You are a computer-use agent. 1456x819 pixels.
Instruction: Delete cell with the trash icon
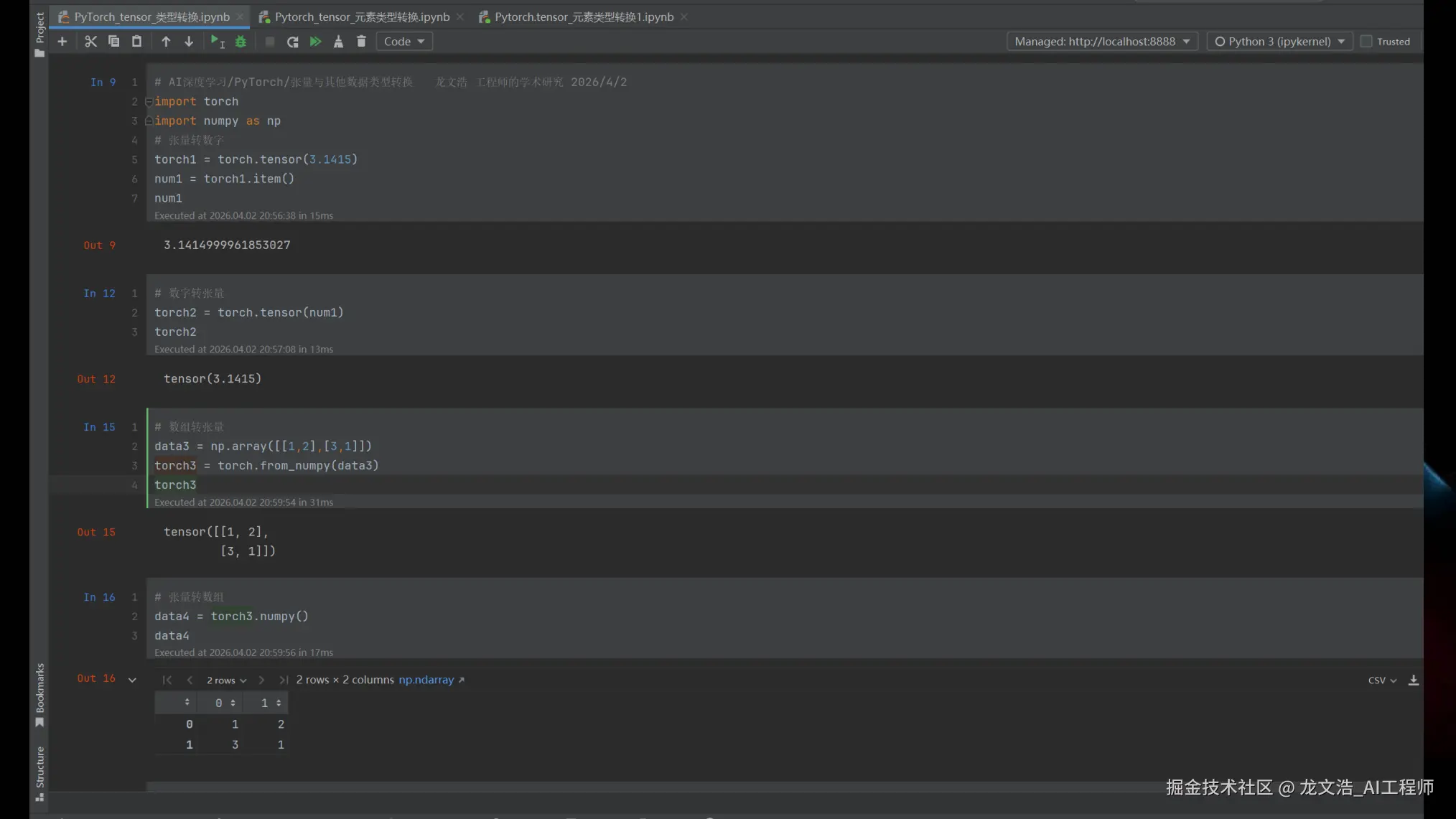click(361, 42)
